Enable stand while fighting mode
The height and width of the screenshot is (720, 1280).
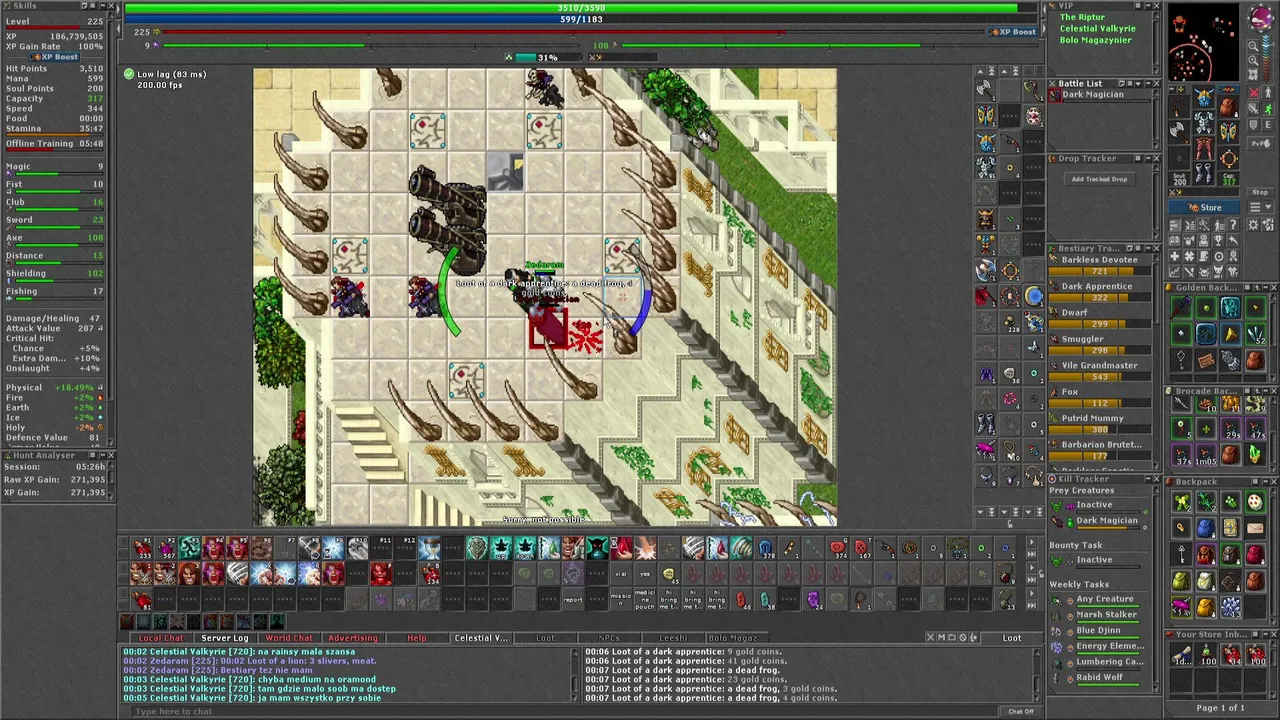coord(1268,92)
